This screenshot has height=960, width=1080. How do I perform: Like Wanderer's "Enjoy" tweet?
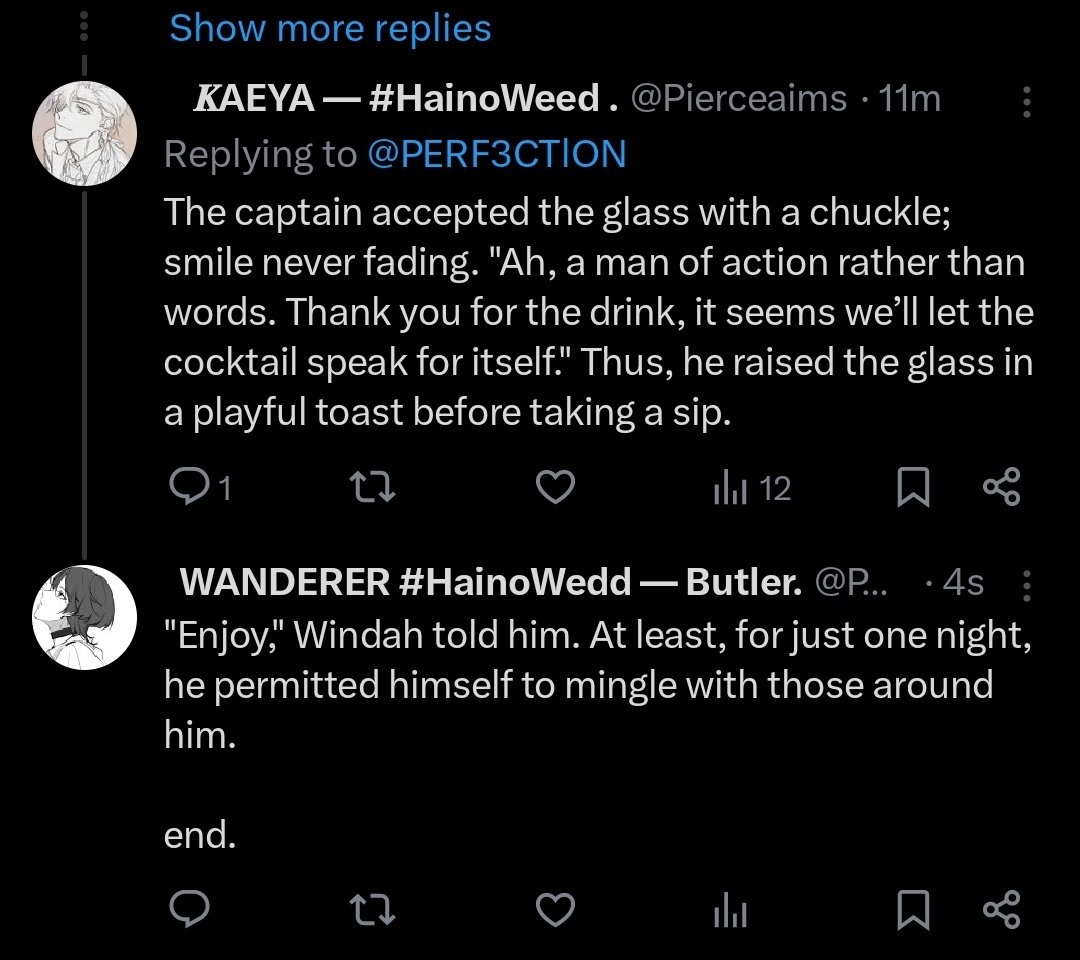click(x=555, y=910)
